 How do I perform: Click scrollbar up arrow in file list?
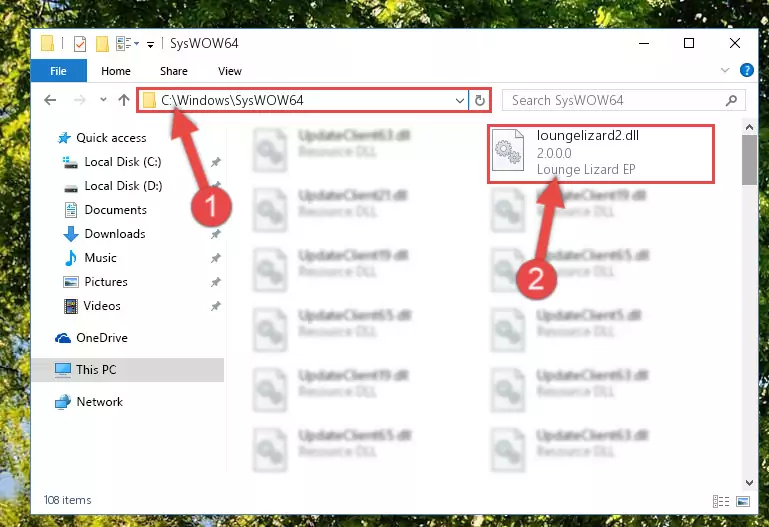[749, 127]
